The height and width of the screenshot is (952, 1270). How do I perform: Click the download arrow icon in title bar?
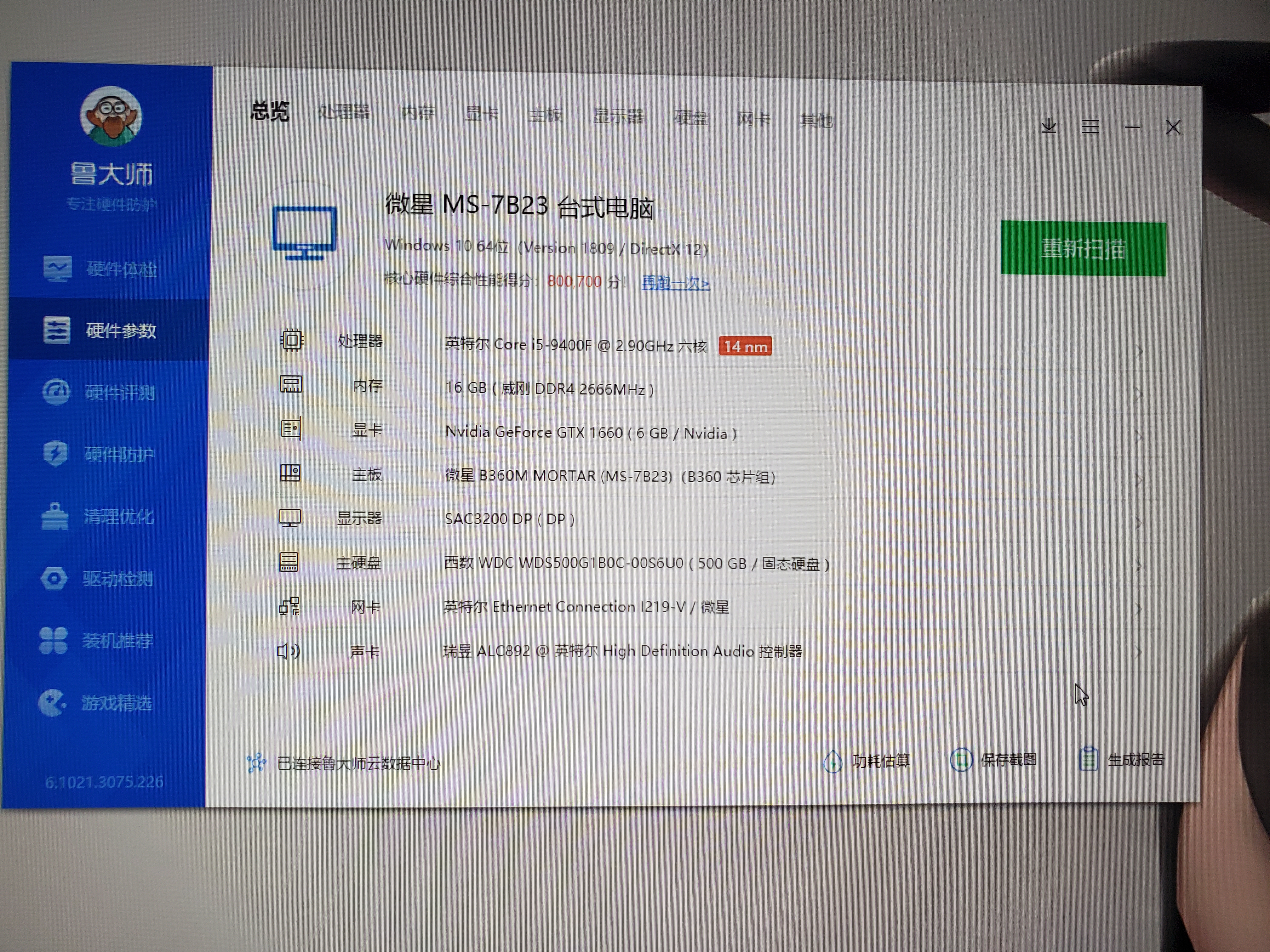tap(1048, 126)
